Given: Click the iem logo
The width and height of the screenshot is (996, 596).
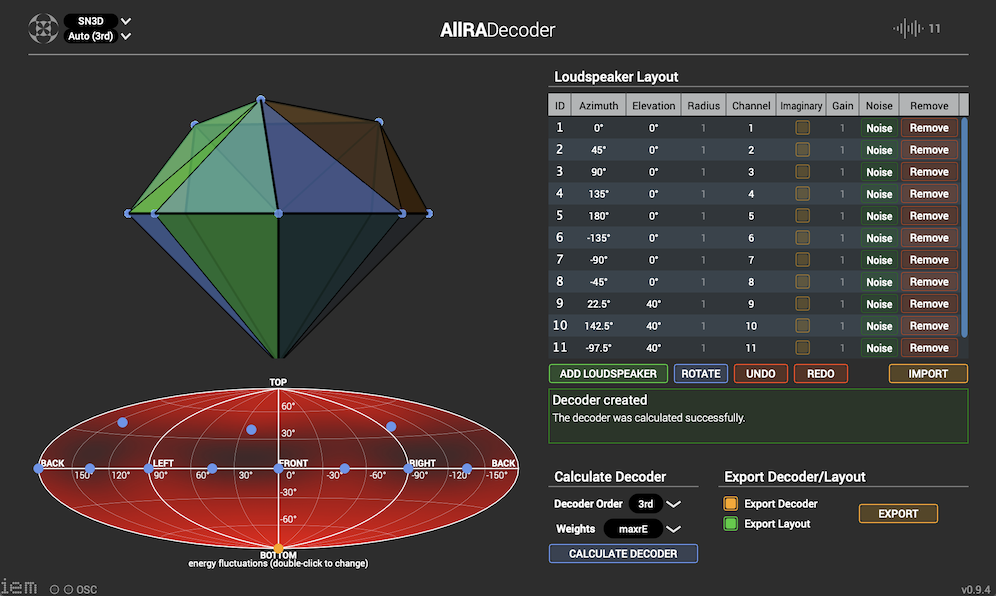Looking at the screenshot, I should tap(19, 586).
